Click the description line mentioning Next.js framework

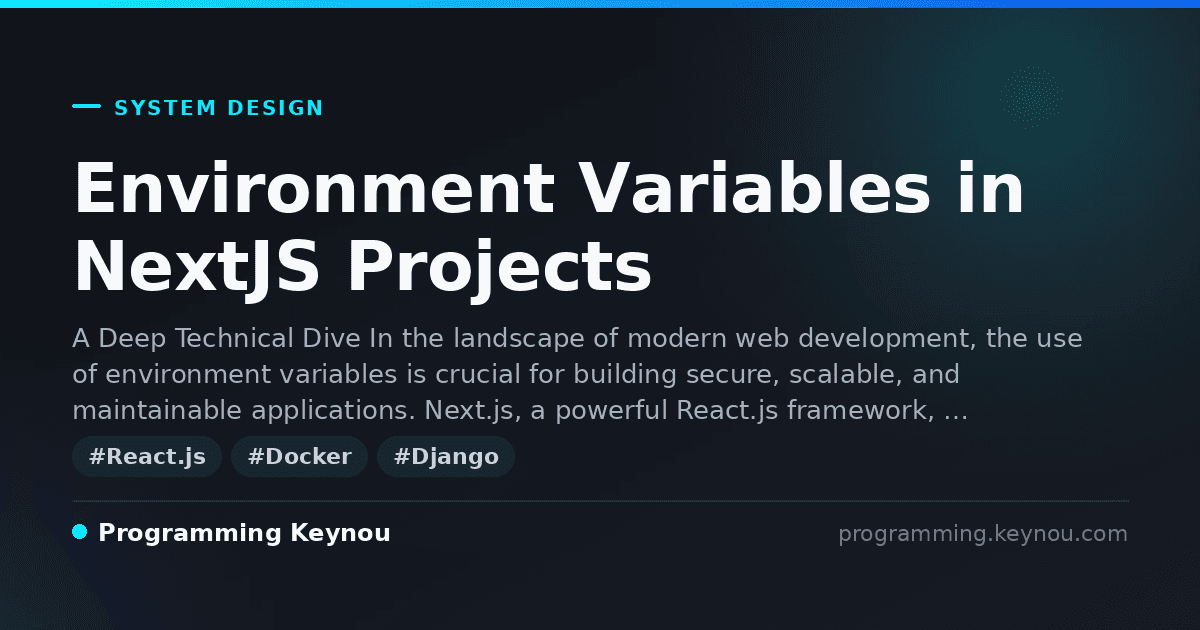(520, 411)
